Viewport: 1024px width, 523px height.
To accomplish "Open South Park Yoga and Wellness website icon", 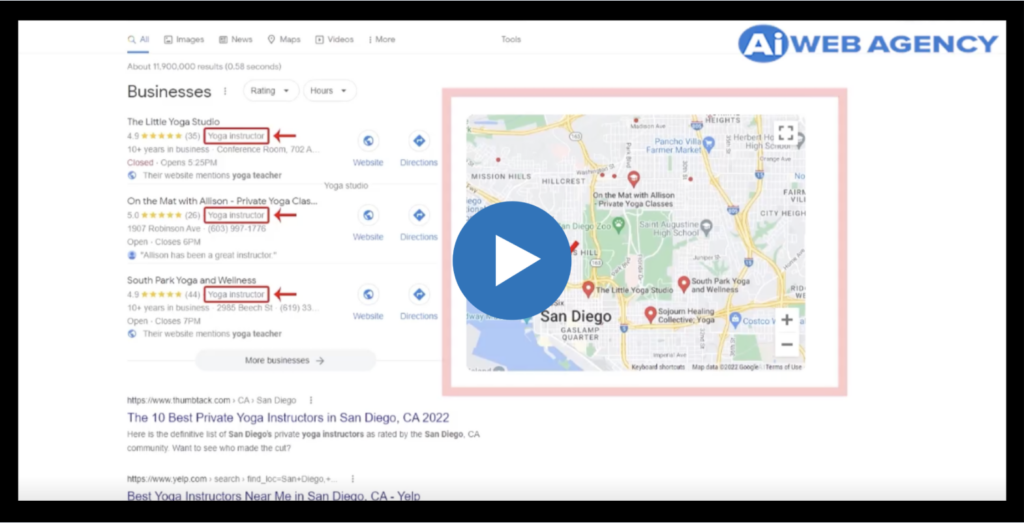I will click(368, 295).
